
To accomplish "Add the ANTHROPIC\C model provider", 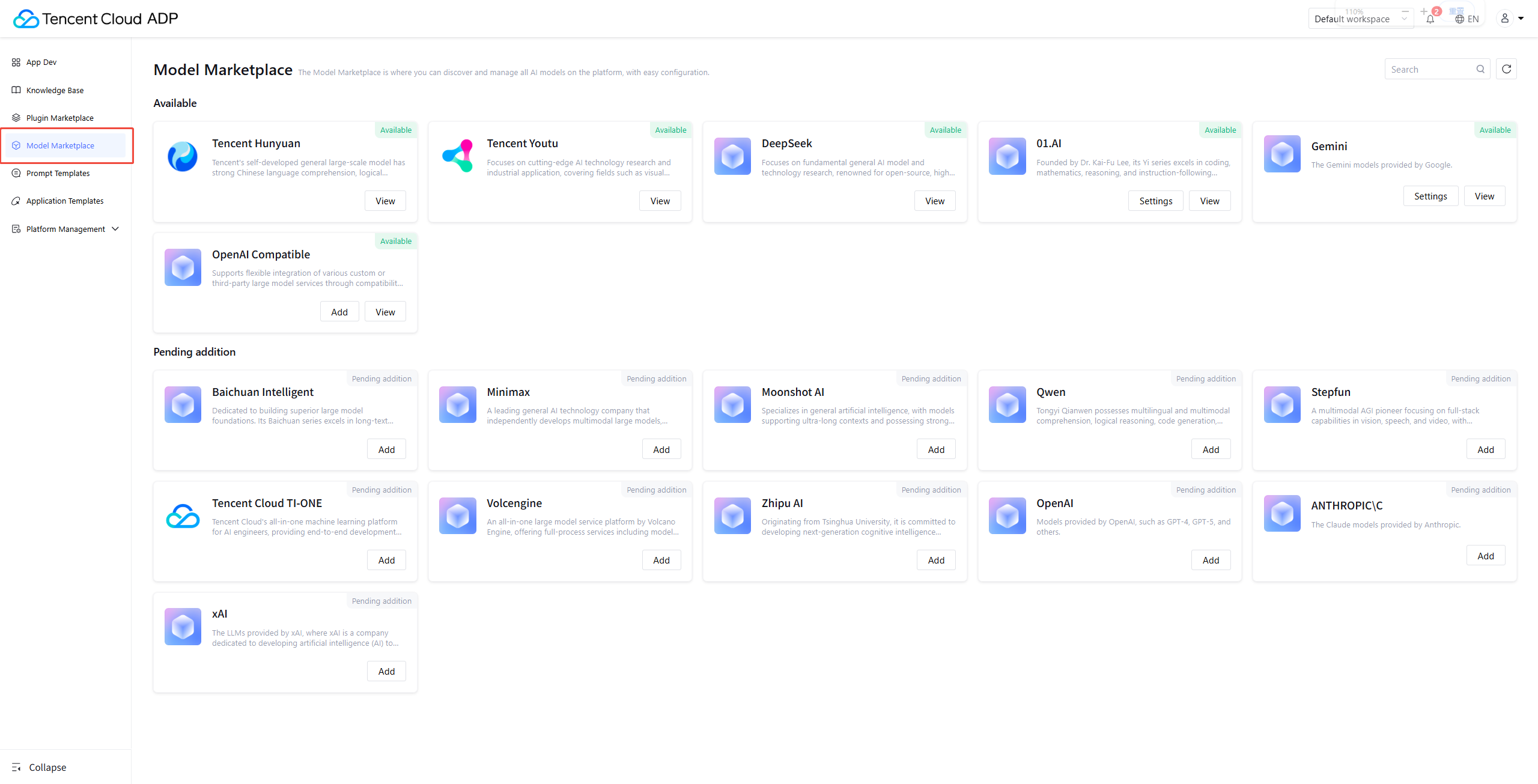I will (x=1485, y=556).
